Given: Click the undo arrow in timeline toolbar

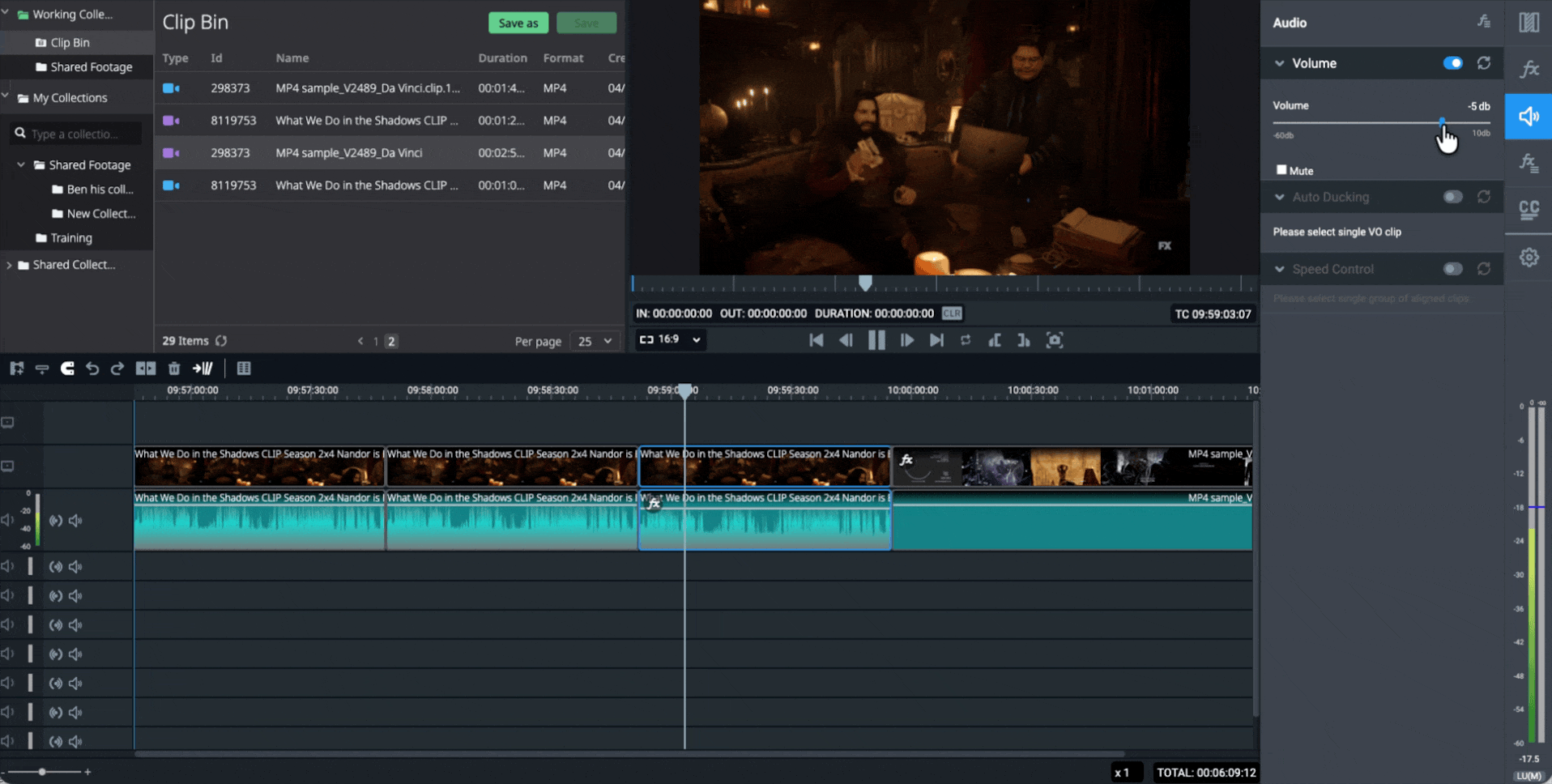Looking at the screenshot, I should pyautogui.click(x=92, y=369).
